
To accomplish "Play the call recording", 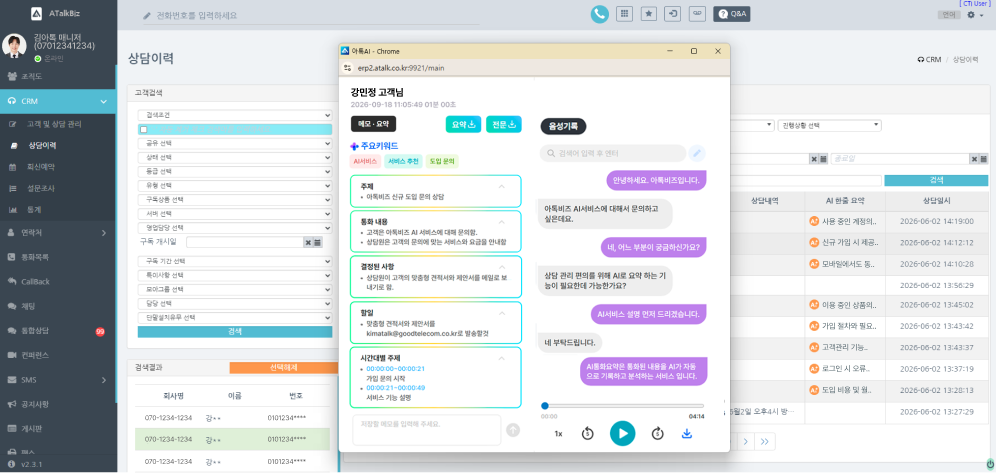I will point(622,433).
